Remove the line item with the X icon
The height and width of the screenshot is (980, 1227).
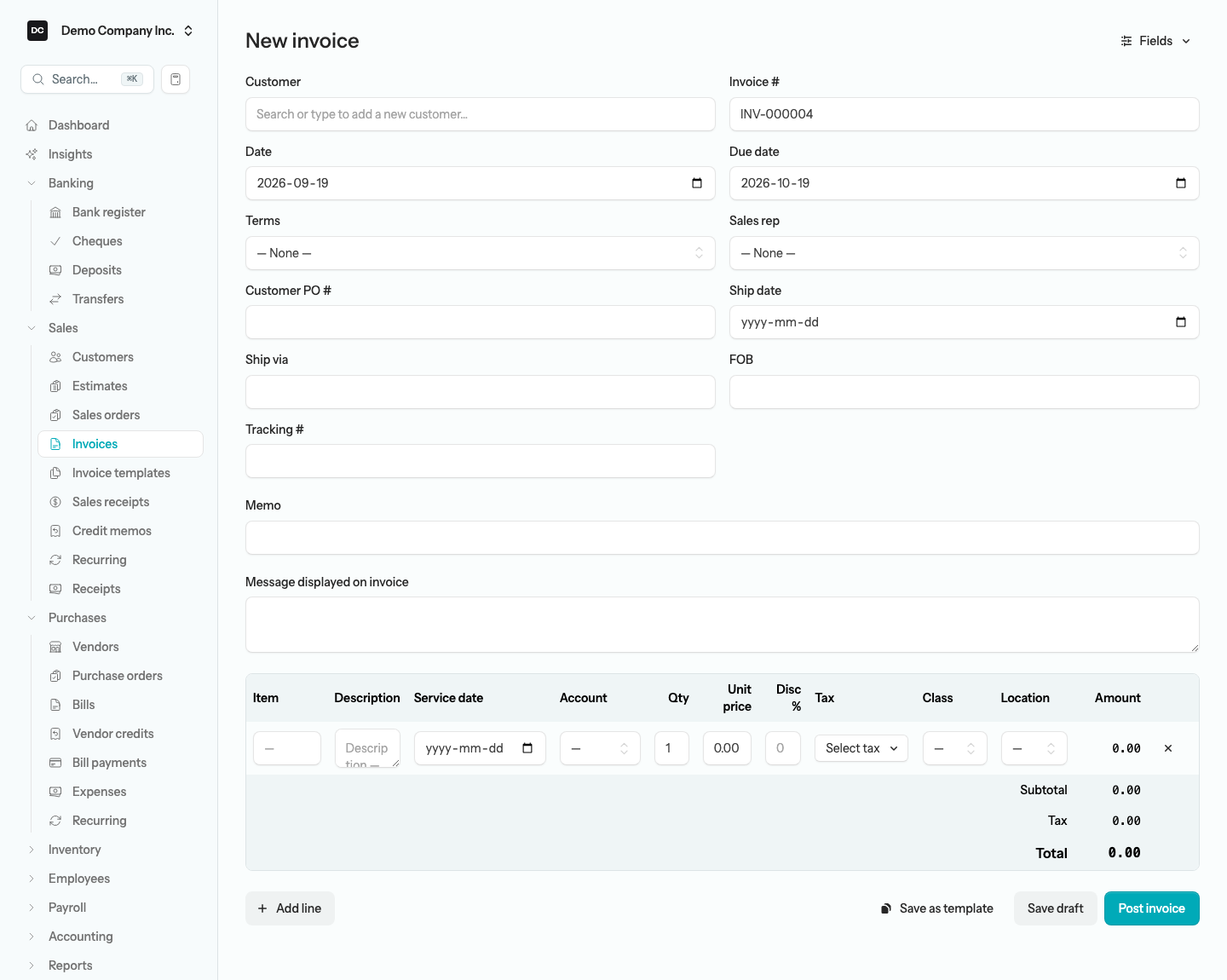click(1168, 748)
